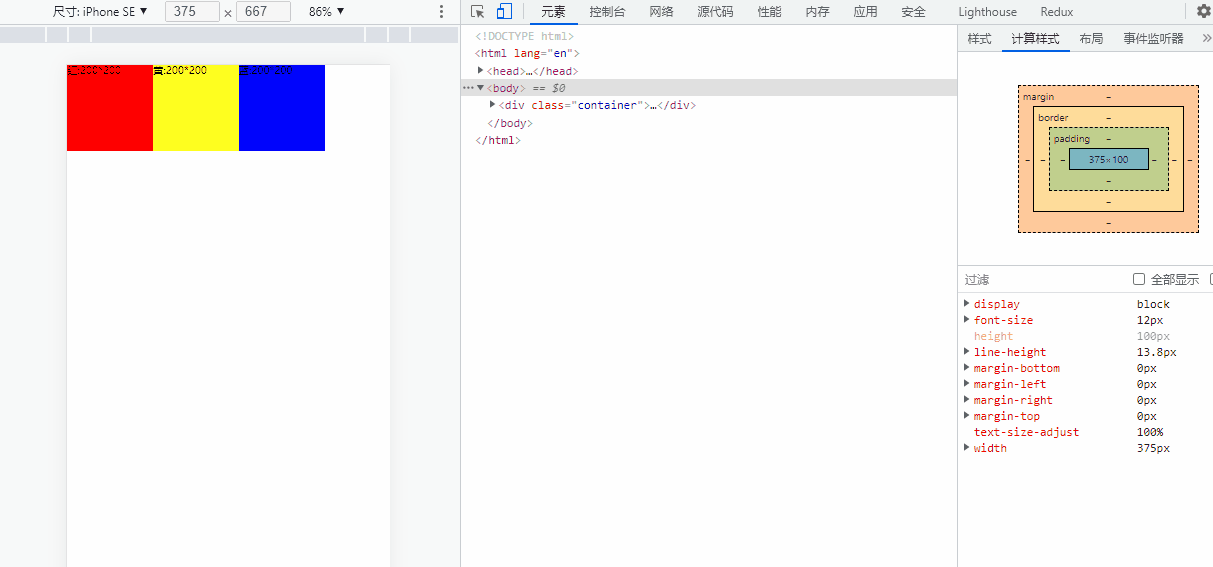Click the margin label in box model
1213x567 pixels.
click(1038, 97)
